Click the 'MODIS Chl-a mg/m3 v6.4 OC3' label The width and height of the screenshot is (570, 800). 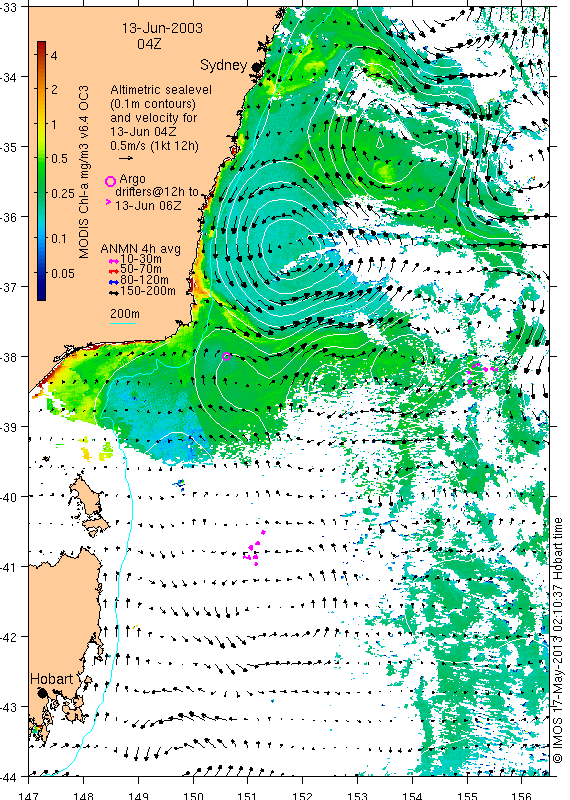pos(84,171)
